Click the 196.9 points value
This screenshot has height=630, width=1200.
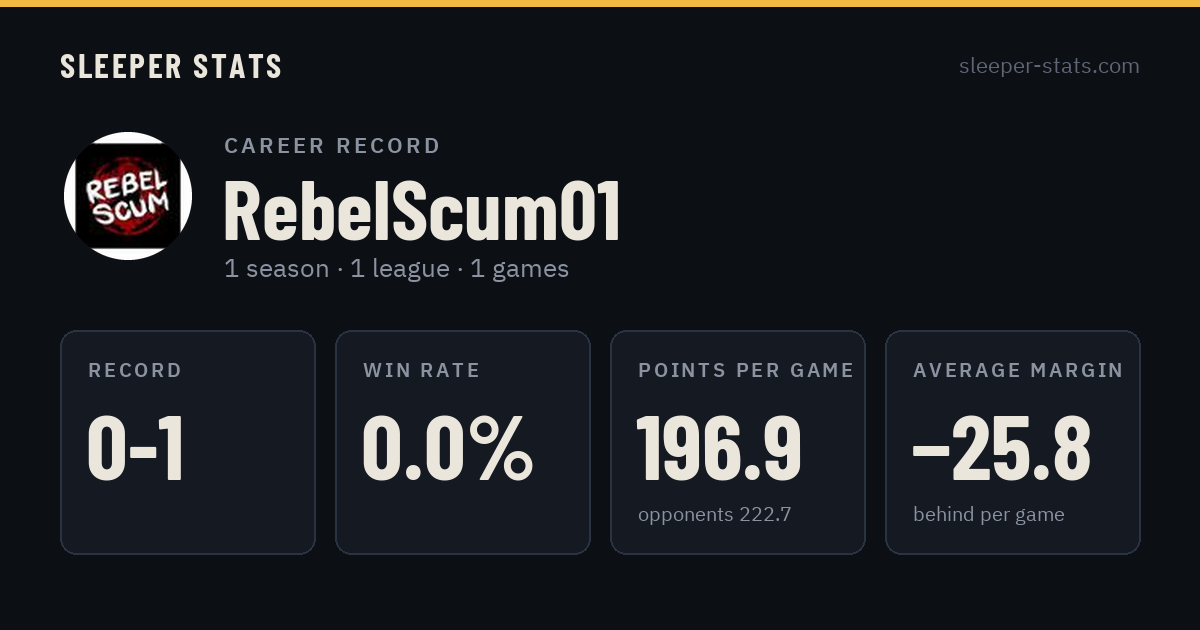coord(719,449)
